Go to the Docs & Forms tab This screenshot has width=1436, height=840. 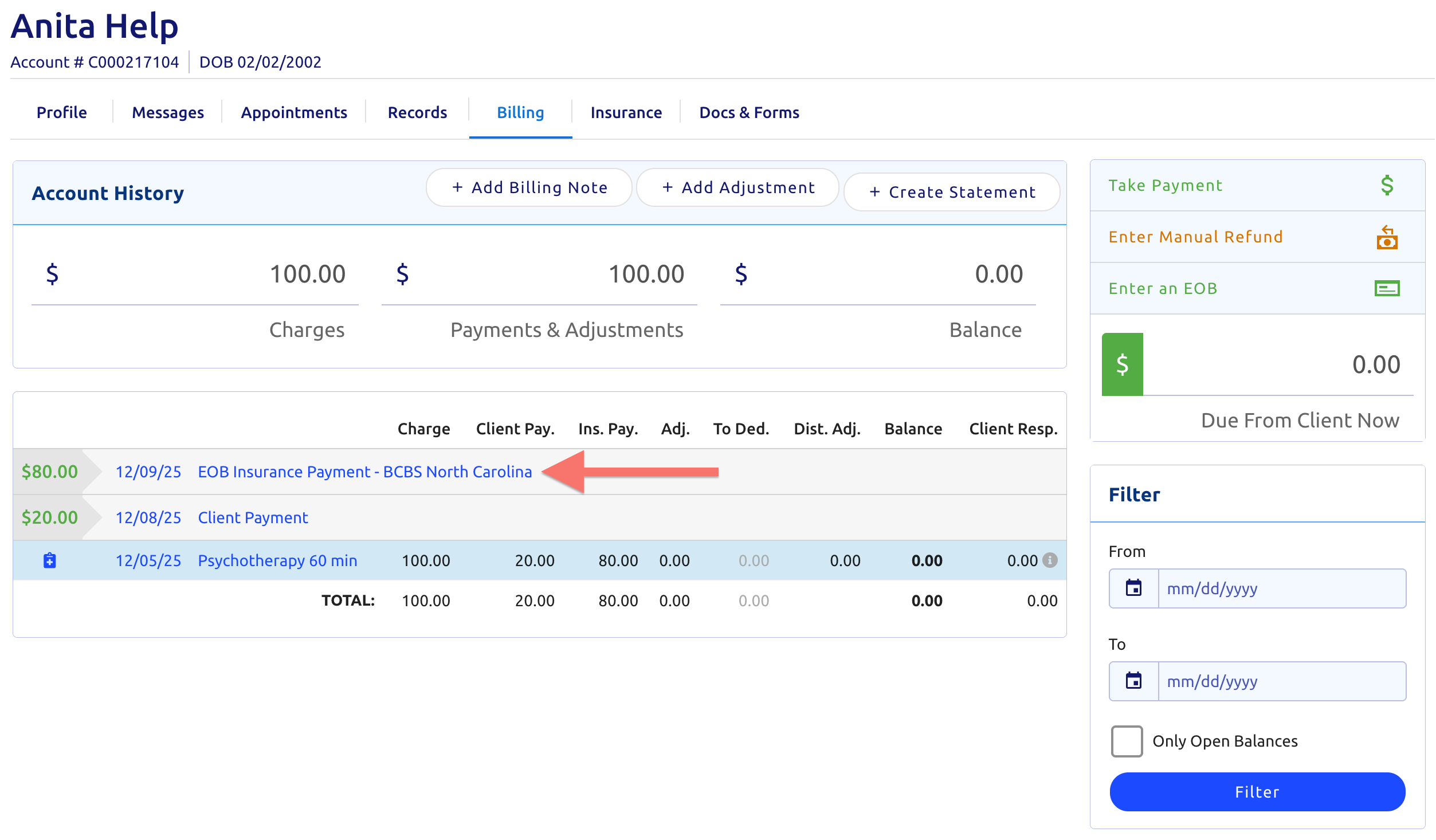tap(749, 112)
